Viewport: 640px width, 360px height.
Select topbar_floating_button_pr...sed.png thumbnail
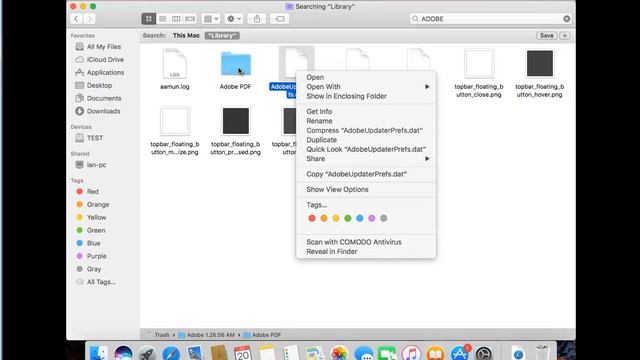[236, 121]
